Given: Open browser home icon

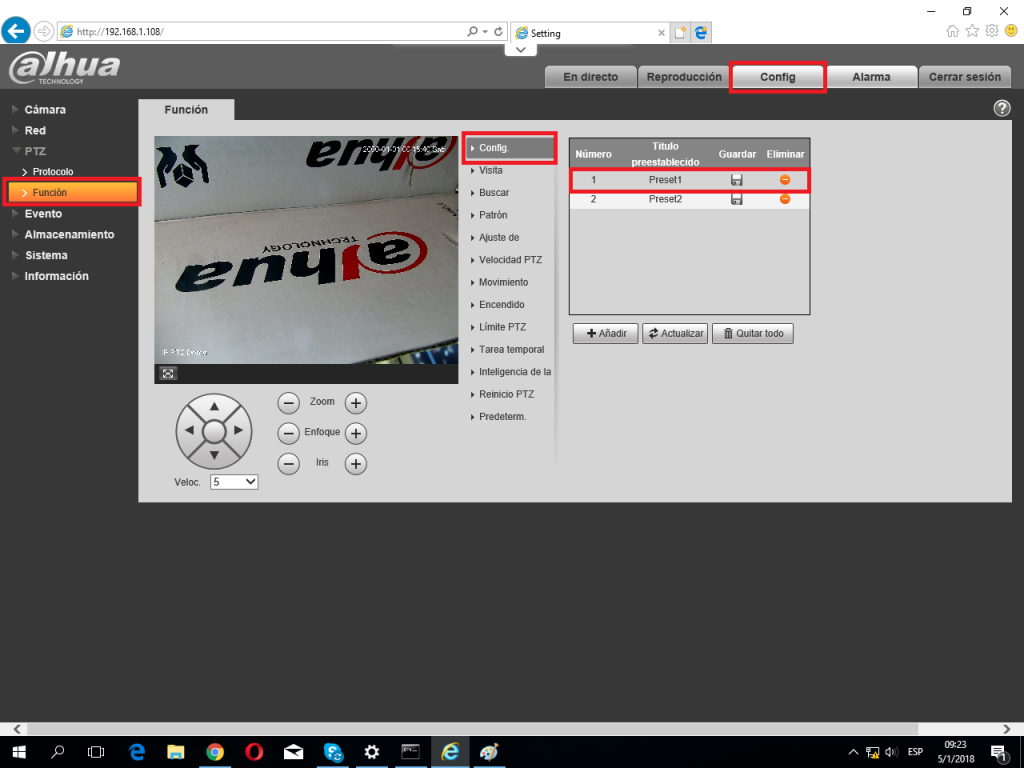Looking at the screenshot, I should [x=953, y=31].
